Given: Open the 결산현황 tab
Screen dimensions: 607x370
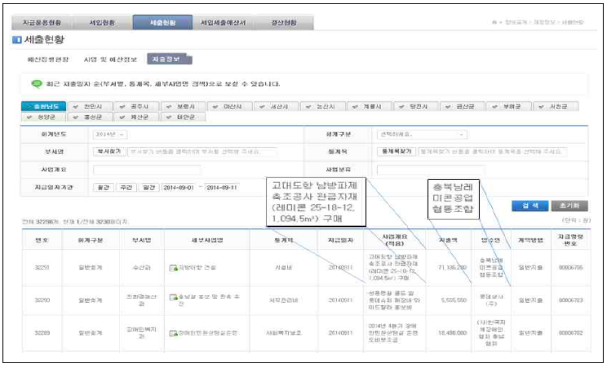Looking at the screenshot, I should pos(284,22).
